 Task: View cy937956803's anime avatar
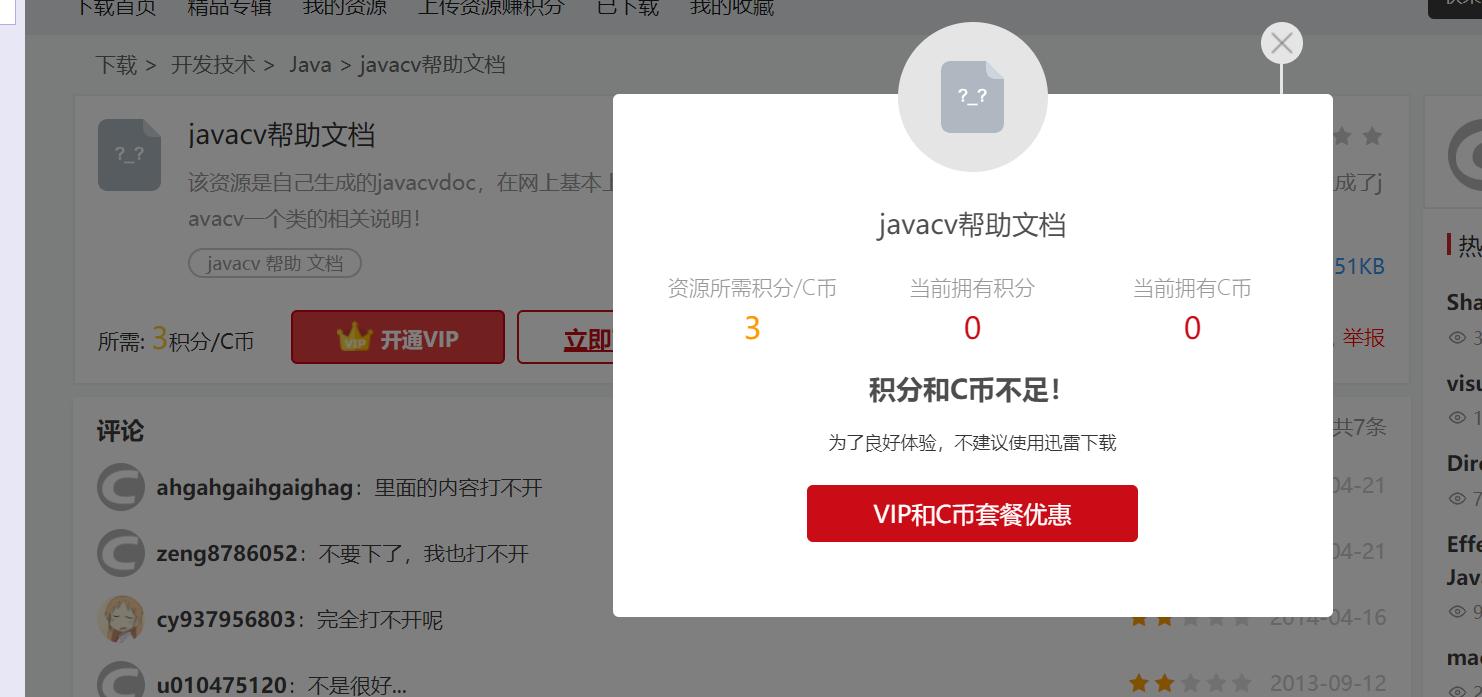click(x=121, y=619)
